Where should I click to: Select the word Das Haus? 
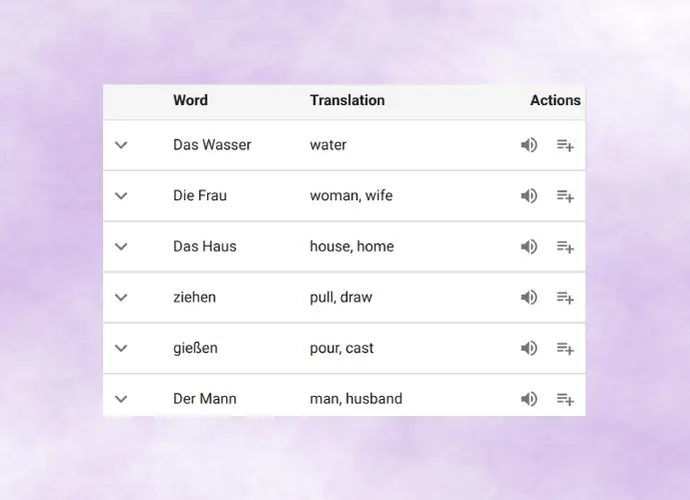point(205,246)
